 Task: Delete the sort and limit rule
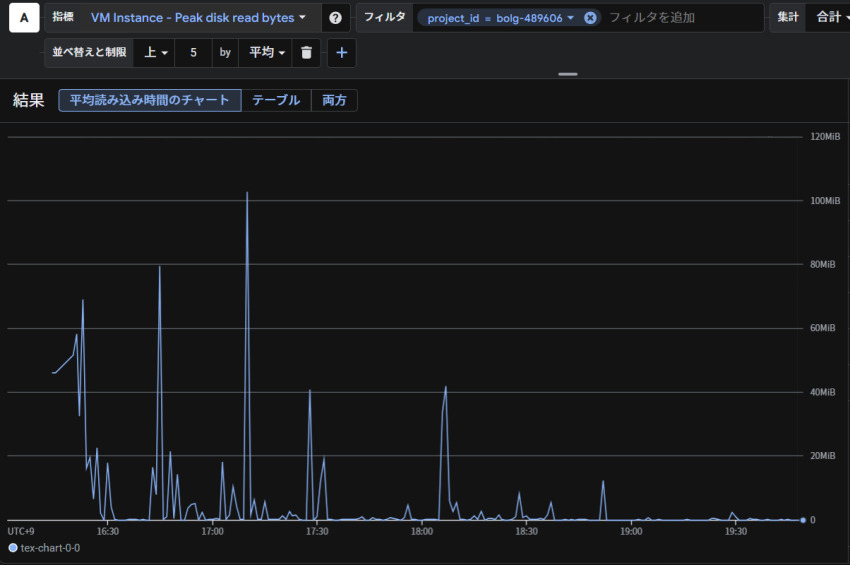307,53
